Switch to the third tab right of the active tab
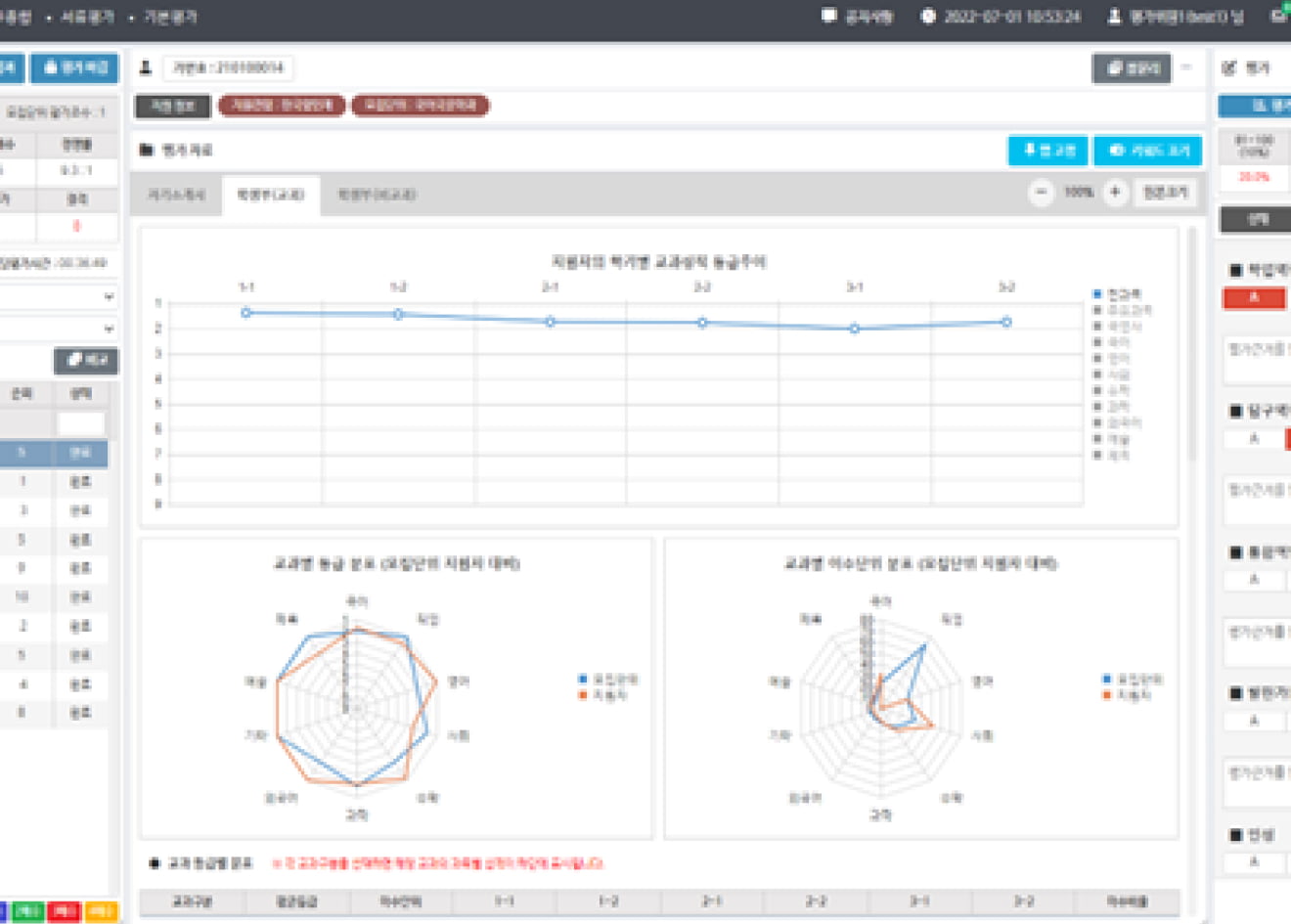This screenshot has height=924, width=1291. click(x=377, y=195)
